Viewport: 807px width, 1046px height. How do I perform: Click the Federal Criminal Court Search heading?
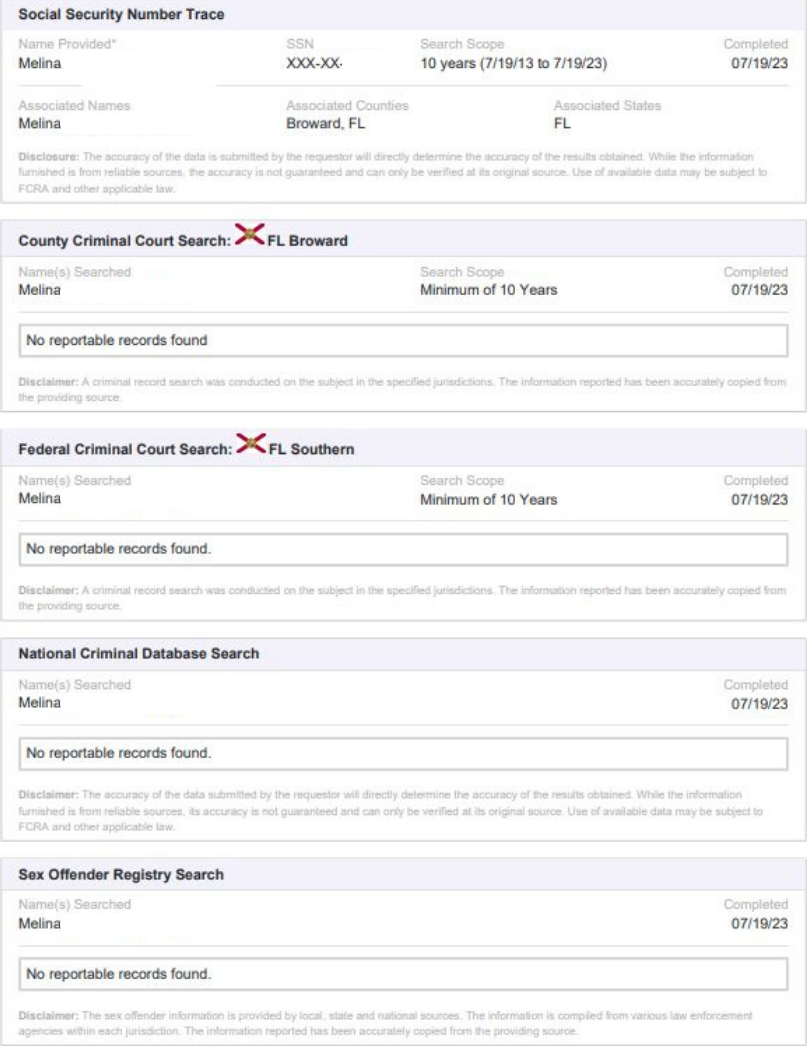125,449
